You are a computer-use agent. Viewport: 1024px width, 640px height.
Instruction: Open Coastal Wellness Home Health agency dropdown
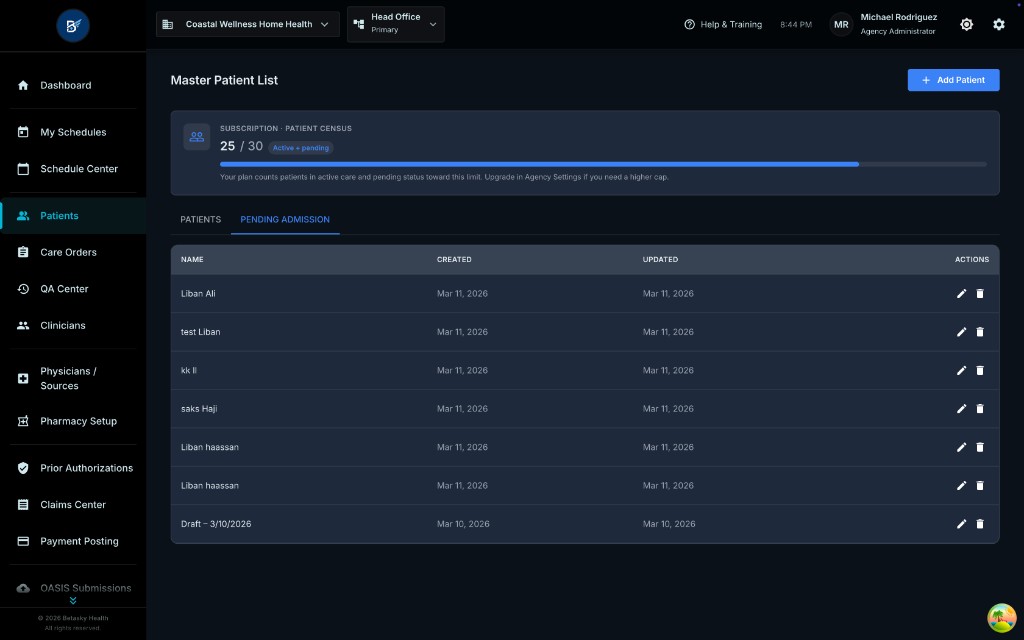click(x=248, y=24)
